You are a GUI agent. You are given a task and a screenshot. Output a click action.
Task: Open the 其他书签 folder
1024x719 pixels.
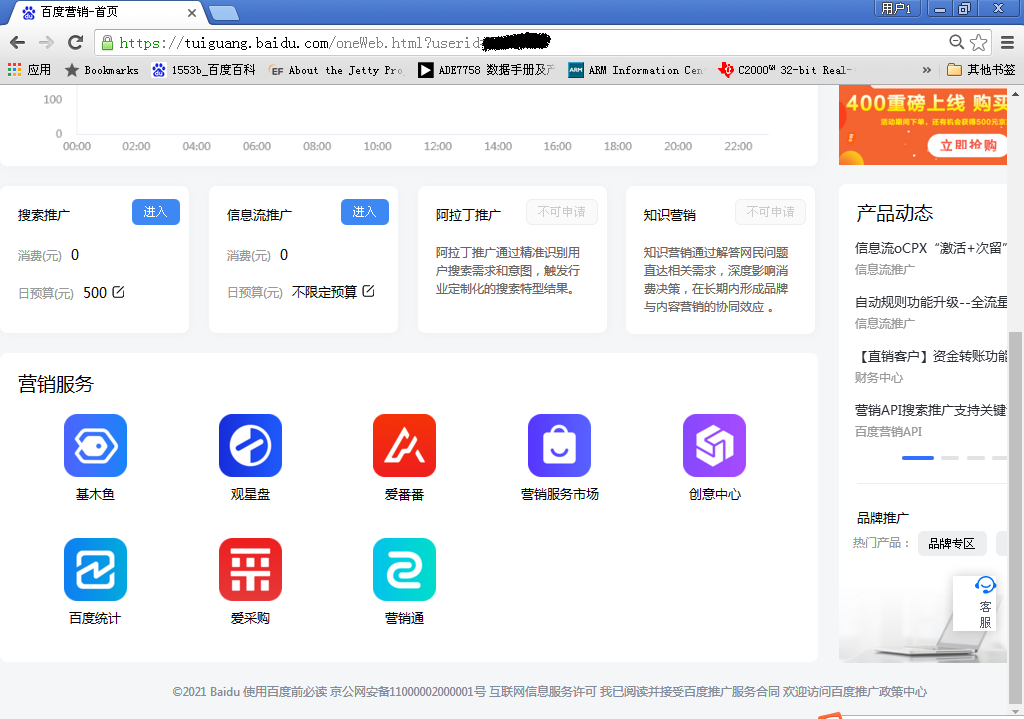[982, 70]
